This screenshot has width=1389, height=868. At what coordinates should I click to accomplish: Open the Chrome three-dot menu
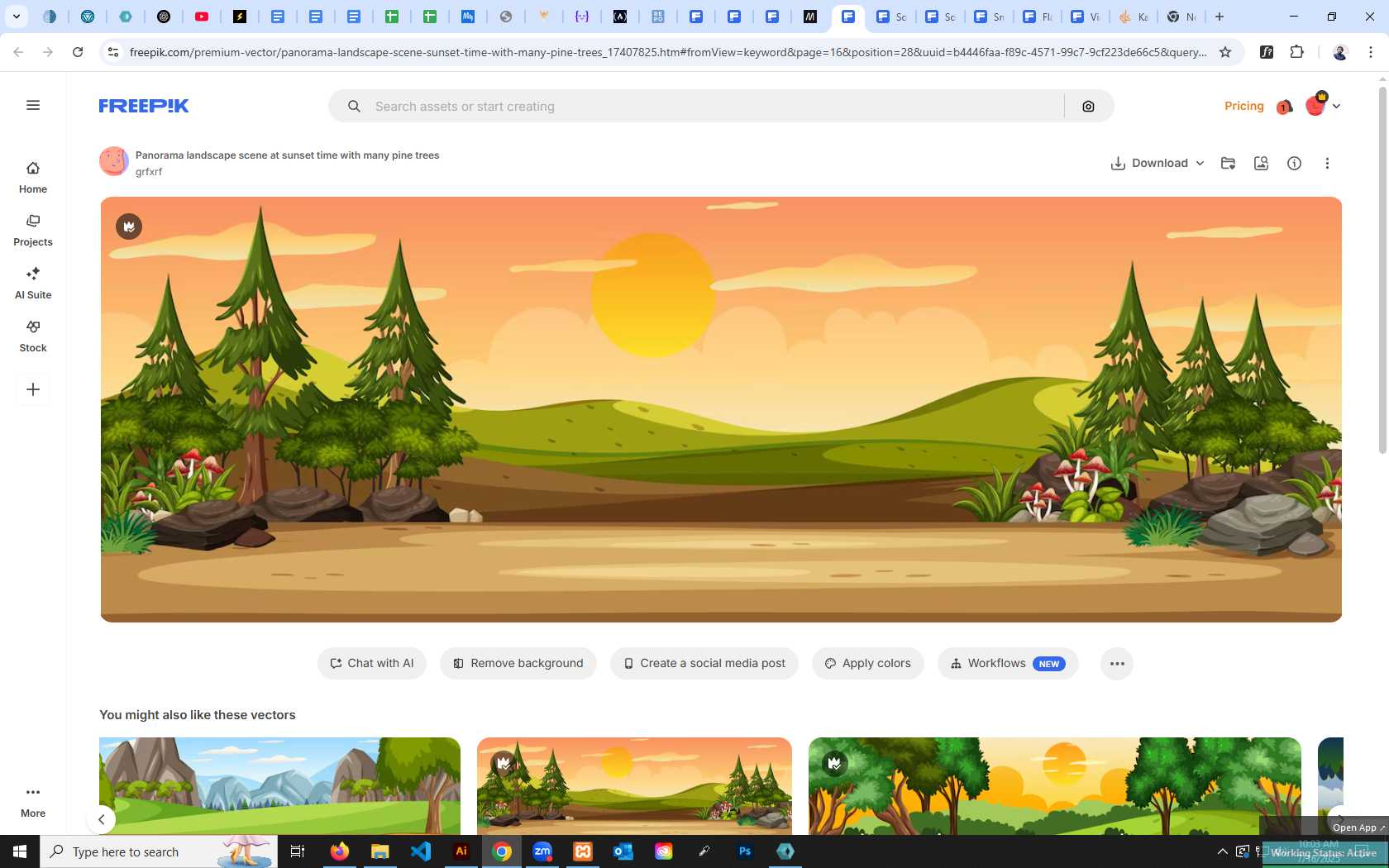click(1371, 52)
